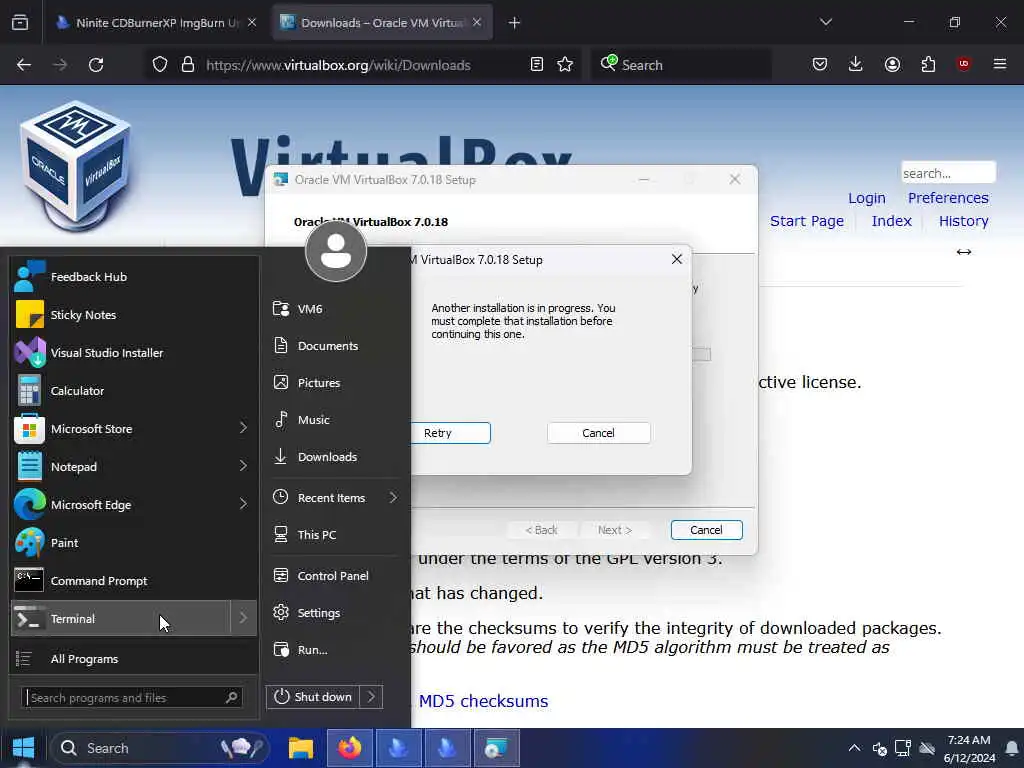Click the user account avatar picture
This screenshot has height=768, width=1024.
pos(336,251)
